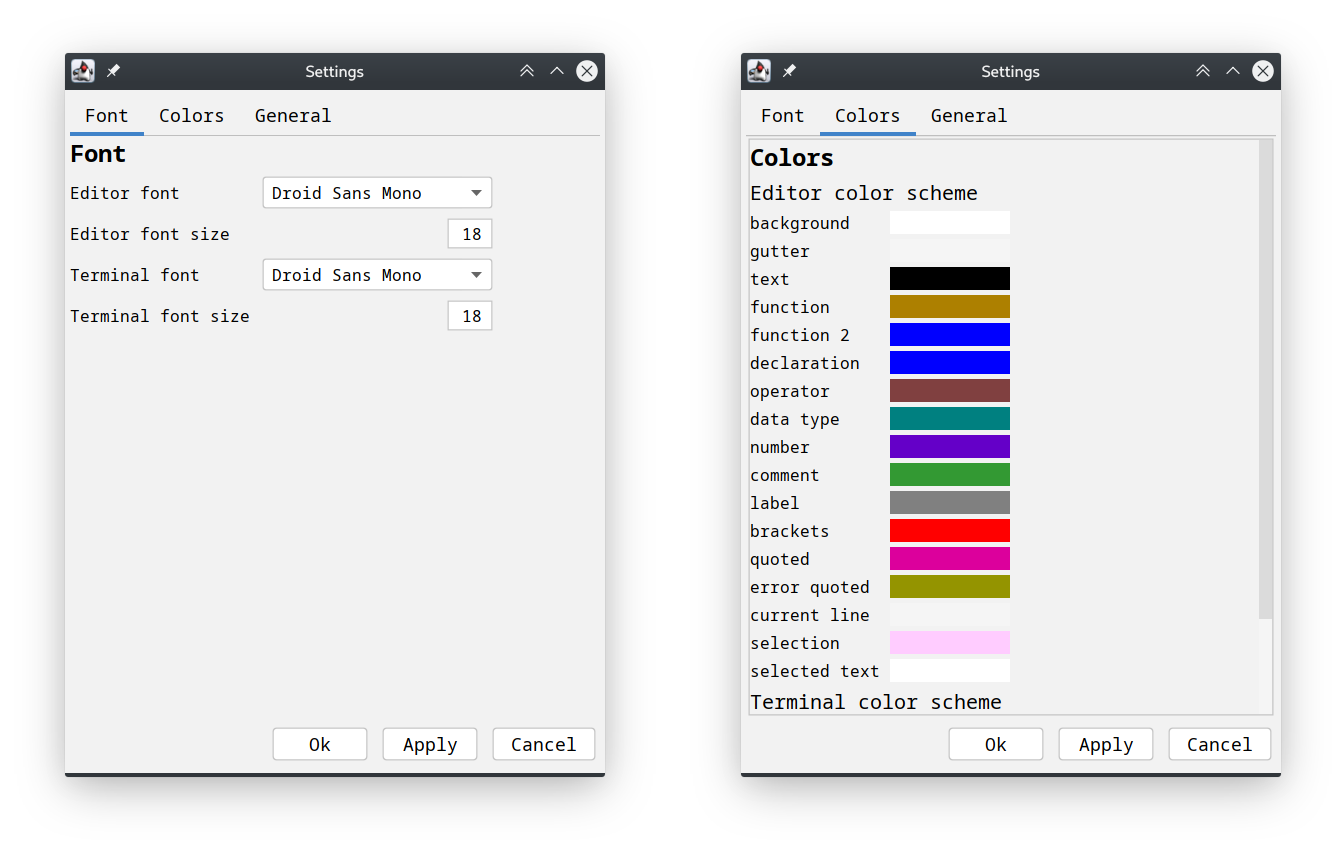Close the left Settings window
Image resolution: width=1343 pixels, height=856 pixels.
587,71
